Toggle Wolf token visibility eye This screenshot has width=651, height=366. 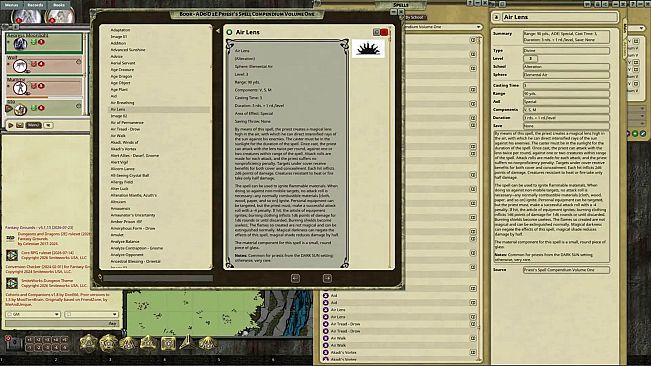point(27,71)
